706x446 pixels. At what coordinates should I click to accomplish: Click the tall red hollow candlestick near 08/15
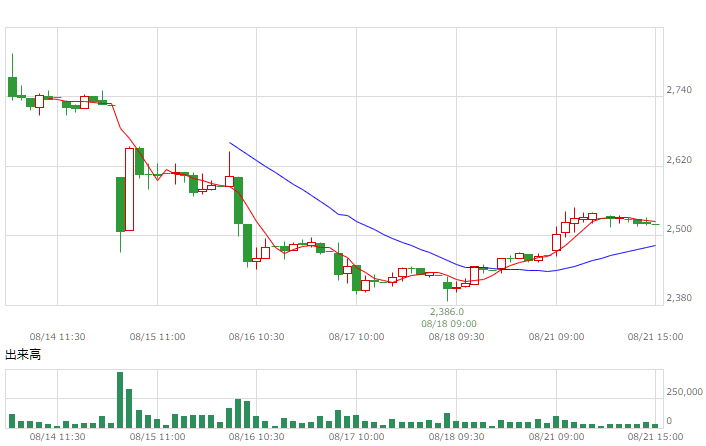coord(129,189)
